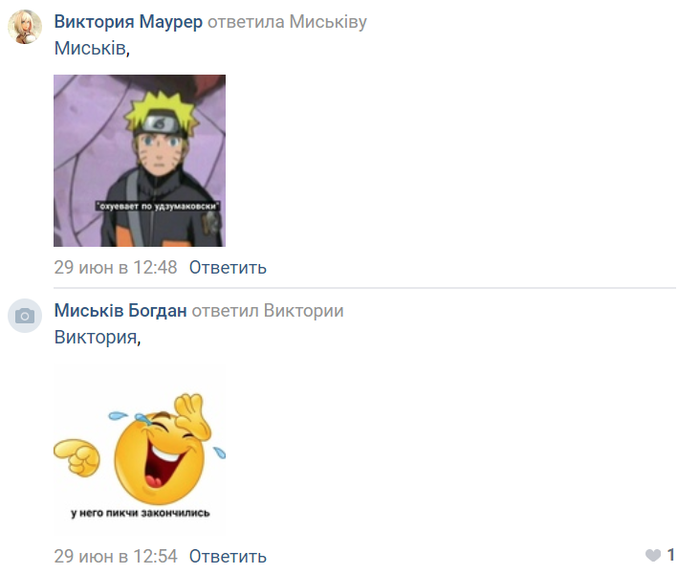The width and height of the screenshot is (700, 574).
Task: Click the "Виктория," mention in the second comment
Action: tap(97, 337)
